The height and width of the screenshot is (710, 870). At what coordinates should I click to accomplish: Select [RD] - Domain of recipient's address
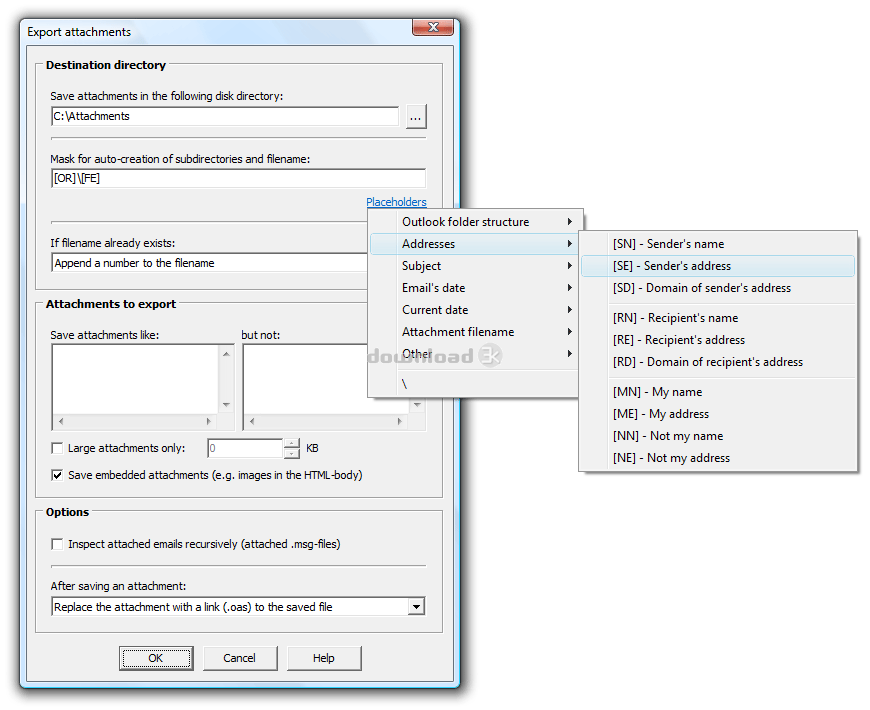718,362
